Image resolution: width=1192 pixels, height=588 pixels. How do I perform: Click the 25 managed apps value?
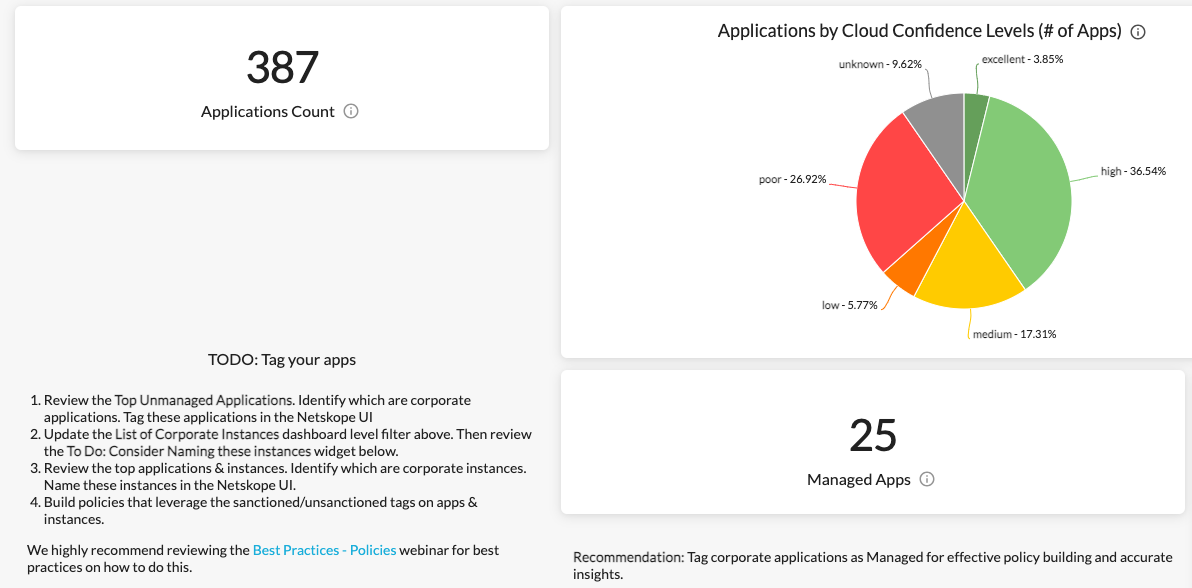873,435
